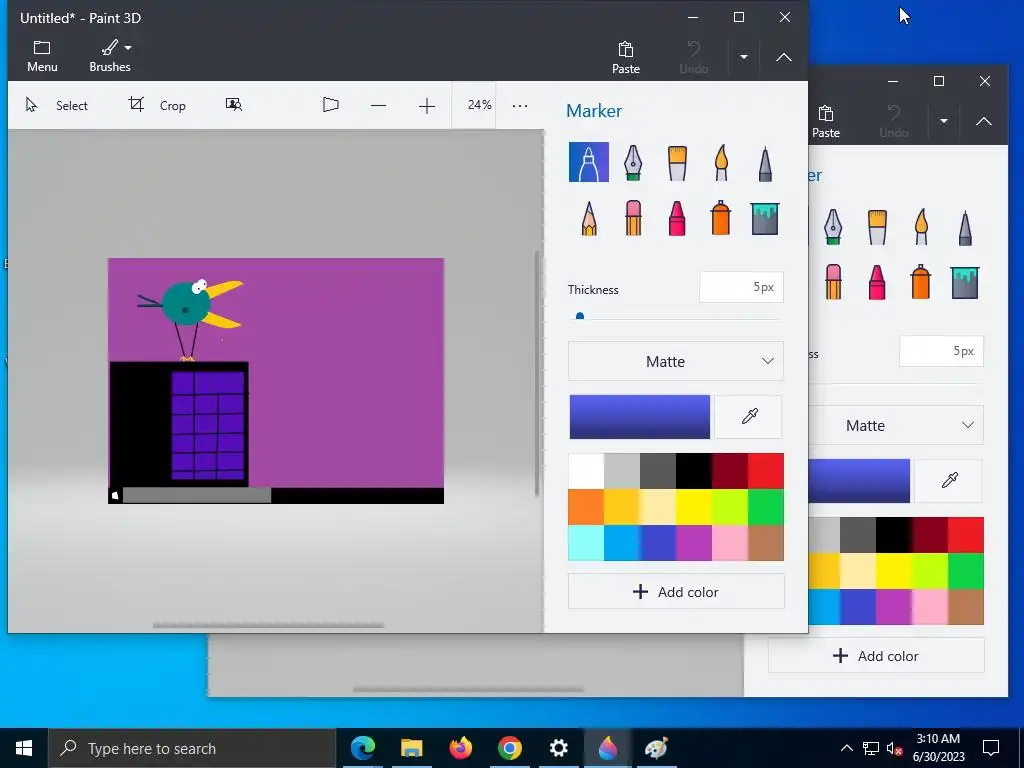Choose the Oil brush in front window
This screenshot has height=768, width=1024.
point(677,162)
